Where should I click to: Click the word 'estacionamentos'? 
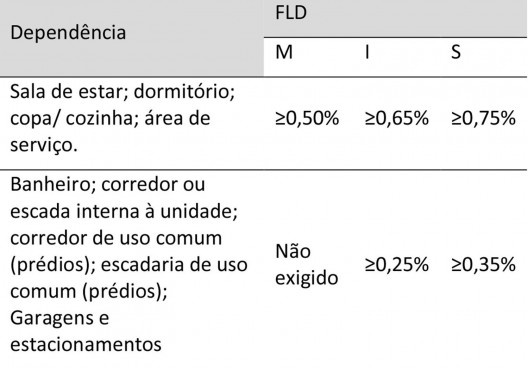[86, 345]
